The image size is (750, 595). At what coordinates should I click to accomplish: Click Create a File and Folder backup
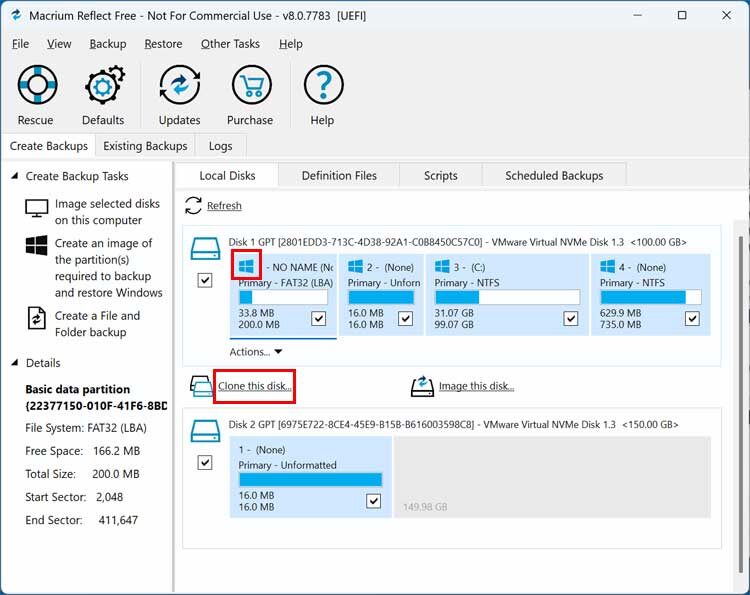coord(98,324)
